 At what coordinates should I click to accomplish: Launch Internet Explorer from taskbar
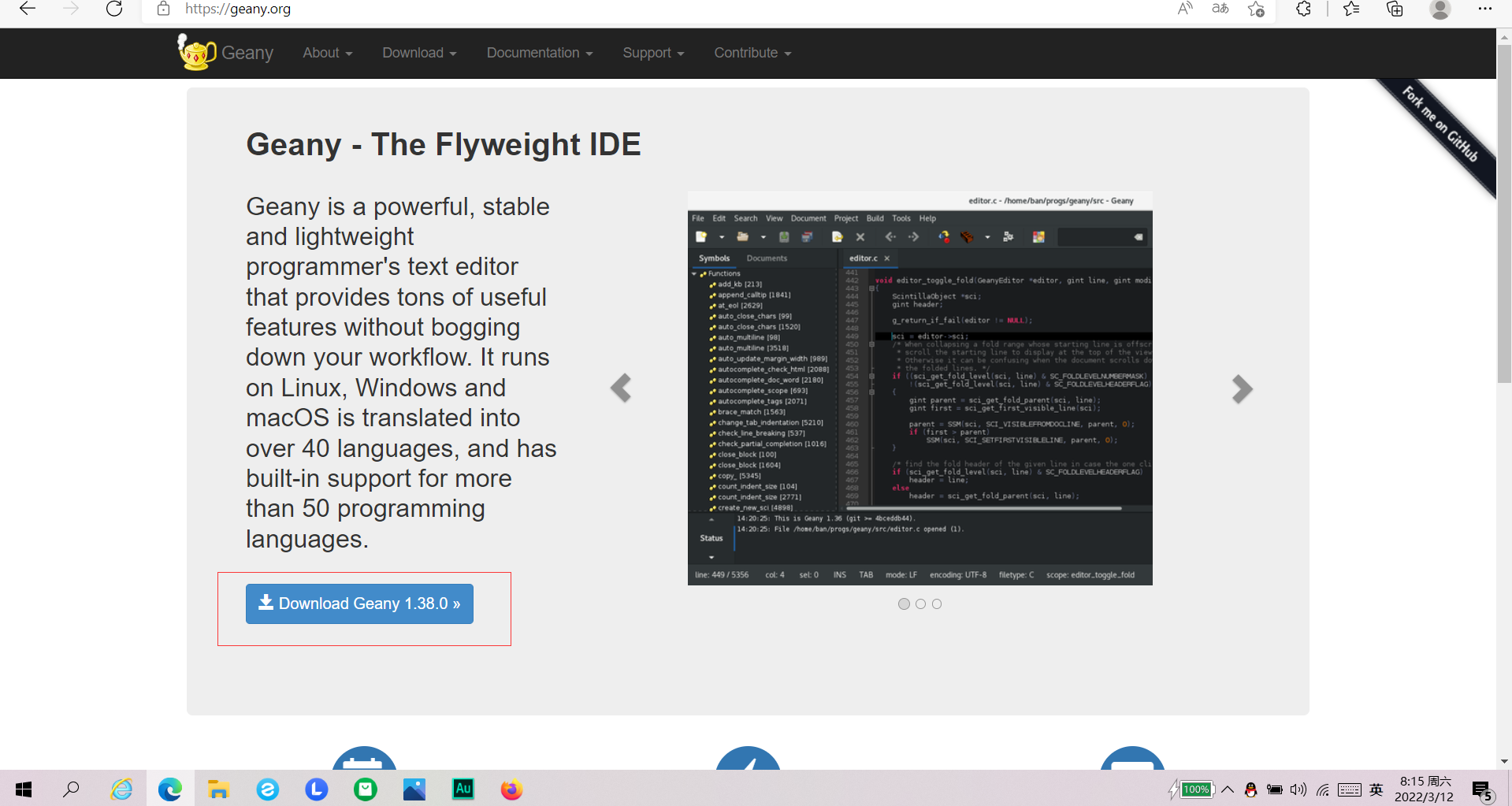tap(121, 789)
